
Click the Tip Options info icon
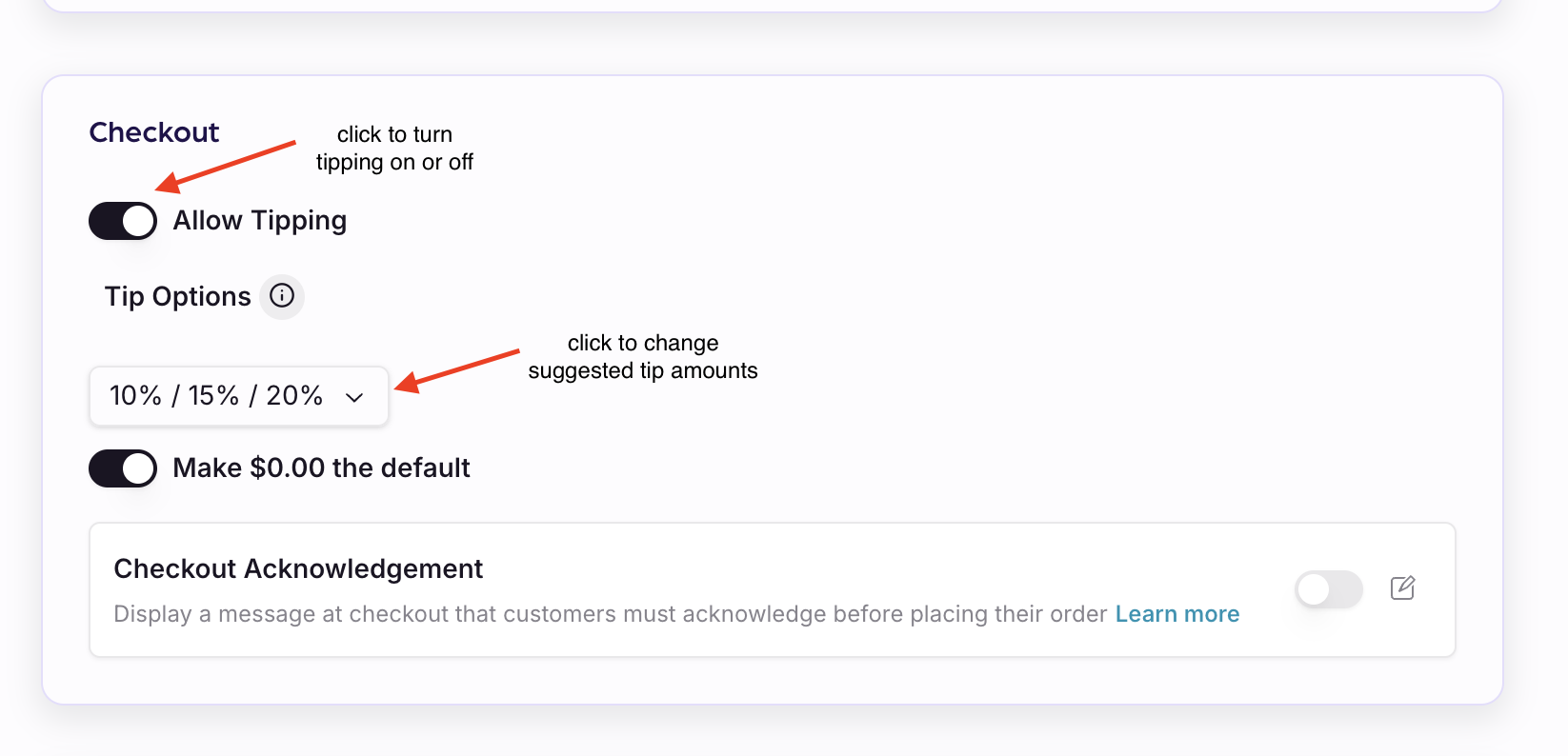[282, 296]
